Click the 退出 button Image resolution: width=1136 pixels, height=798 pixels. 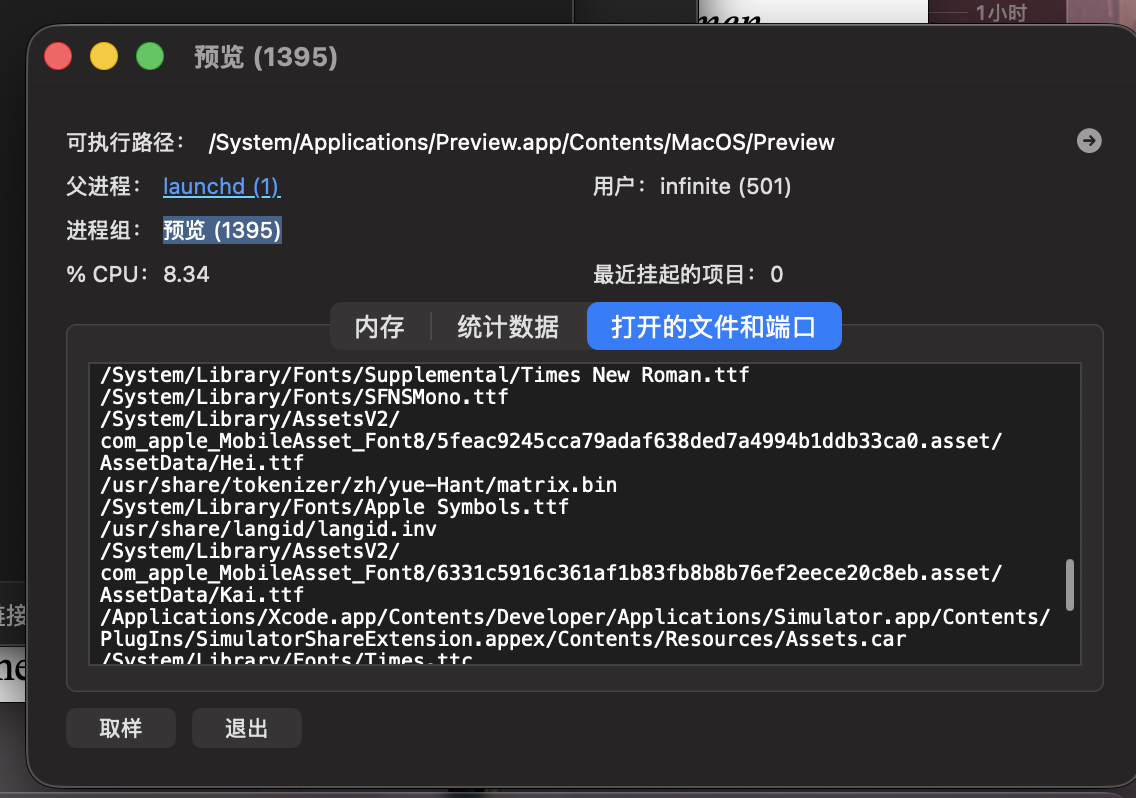click(246, 728)
